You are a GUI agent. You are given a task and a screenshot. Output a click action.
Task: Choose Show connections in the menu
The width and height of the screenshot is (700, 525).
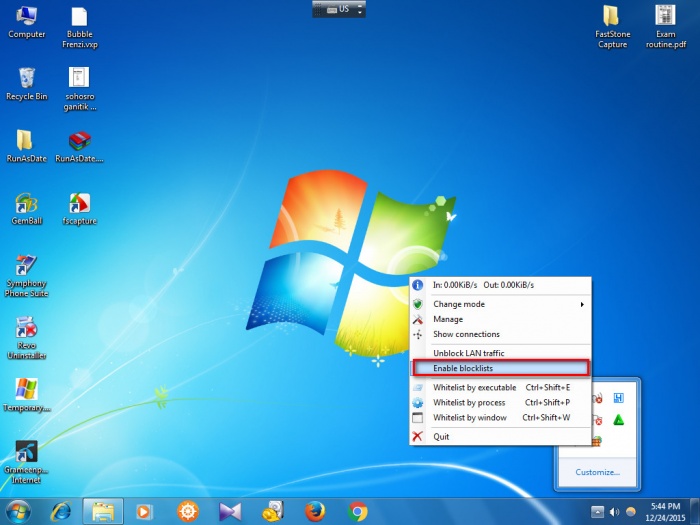tap(466, 334)
